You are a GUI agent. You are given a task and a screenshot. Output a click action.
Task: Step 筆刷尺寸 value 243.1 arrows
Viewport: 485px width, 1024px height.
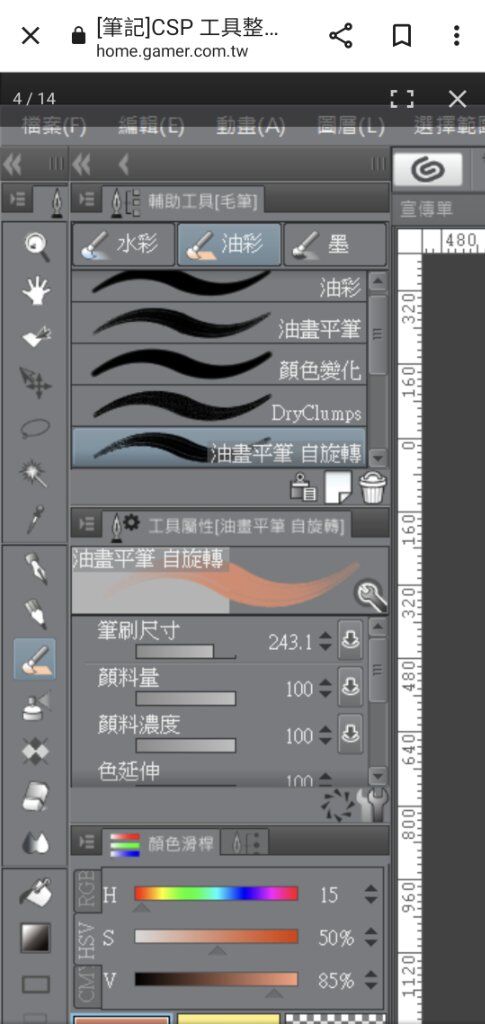[325, 643]
